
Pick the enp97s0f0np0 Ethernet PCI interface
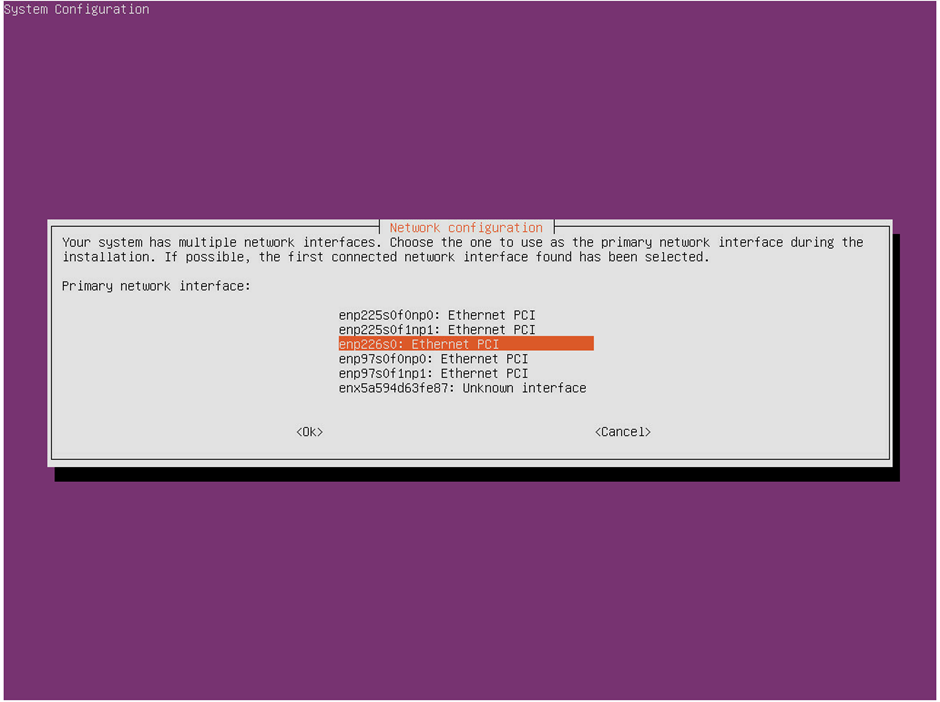coord(433,359)
